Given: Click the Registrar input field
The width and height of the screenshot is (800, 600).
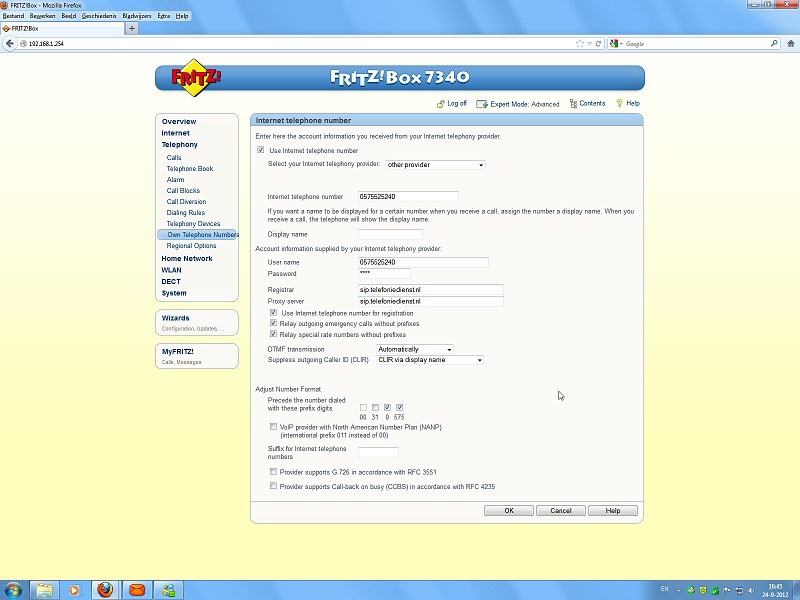Looking at the screenshot, I should pyautogui.click(x=431, y=290).
